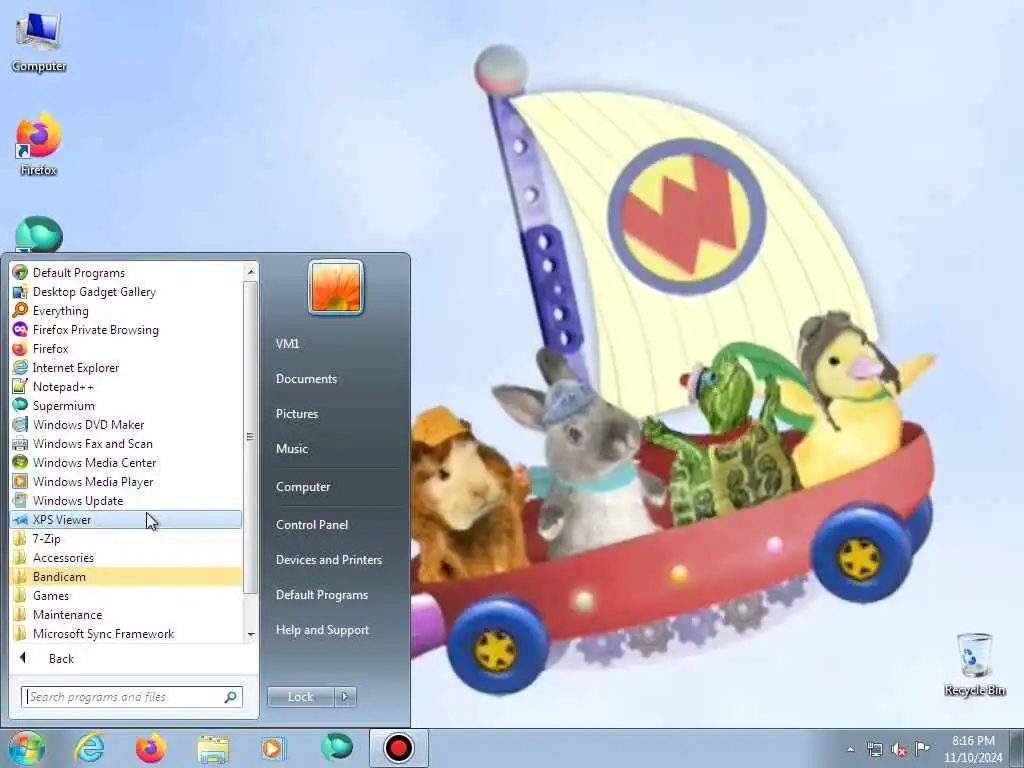
Task: Select the Supermium desktop icon behind Start menu
Action: tap(39, 234)
